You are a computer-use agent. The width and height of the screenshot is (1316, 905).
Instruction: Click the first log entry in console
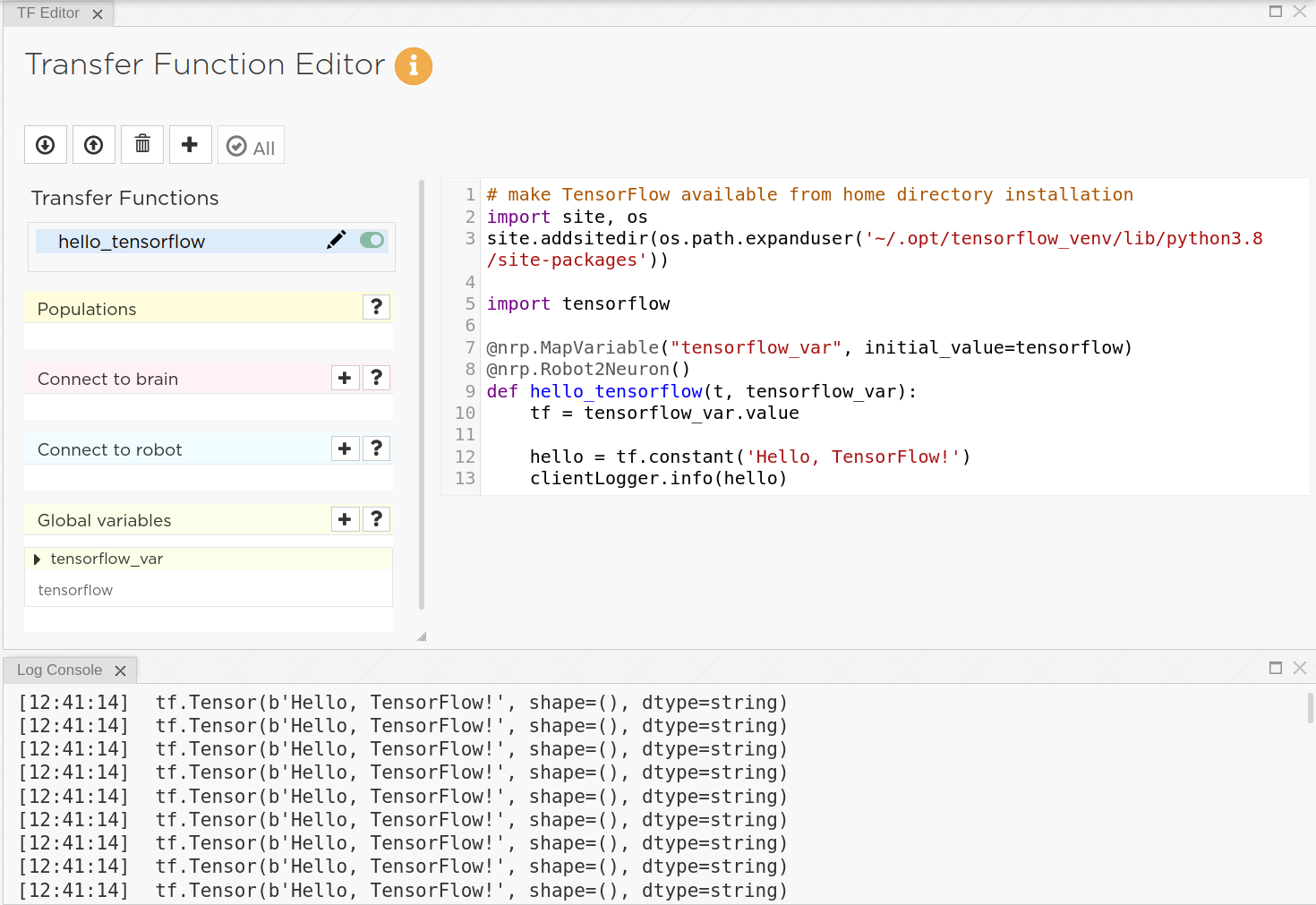pyautogui.click(x=403, y=703)
